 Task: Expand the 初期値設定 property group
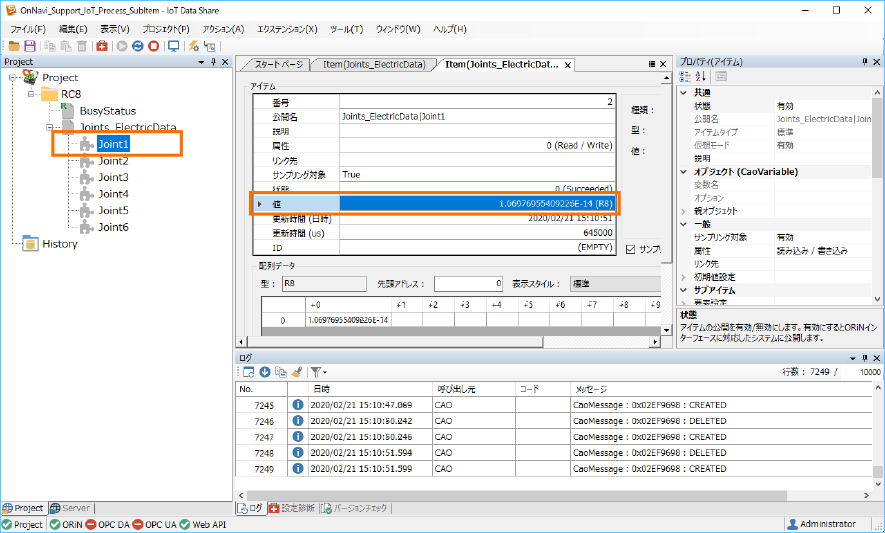point(685,277)
